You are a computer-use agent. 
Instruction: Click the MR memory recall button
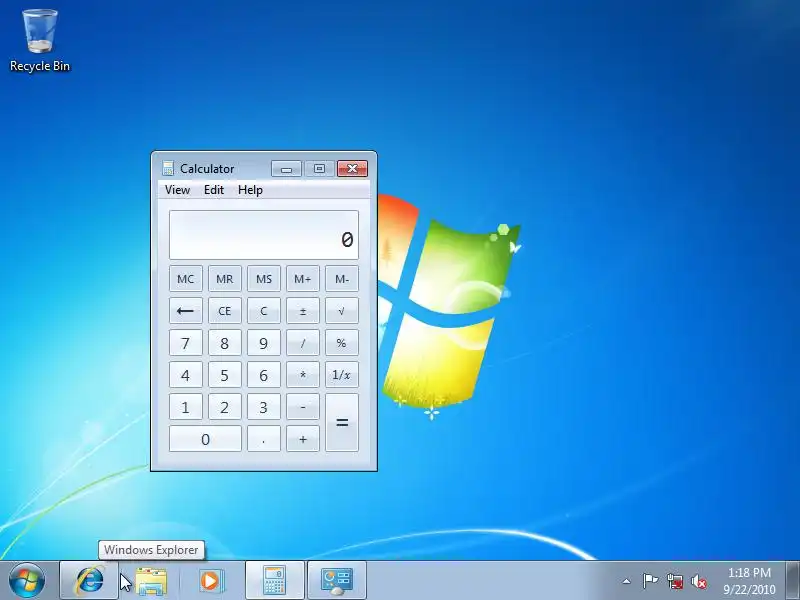[224, 279]
